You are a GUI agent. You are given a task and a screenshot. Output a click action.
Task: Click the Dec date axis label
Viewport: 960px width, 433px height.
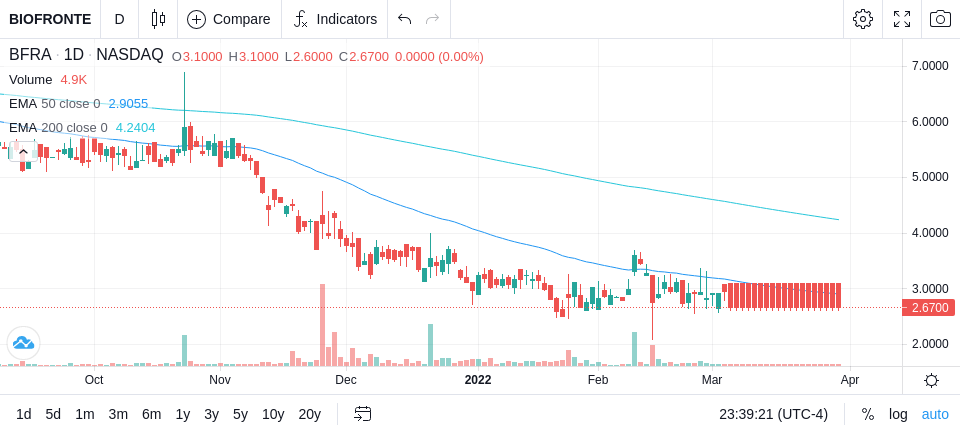point(346,380)
